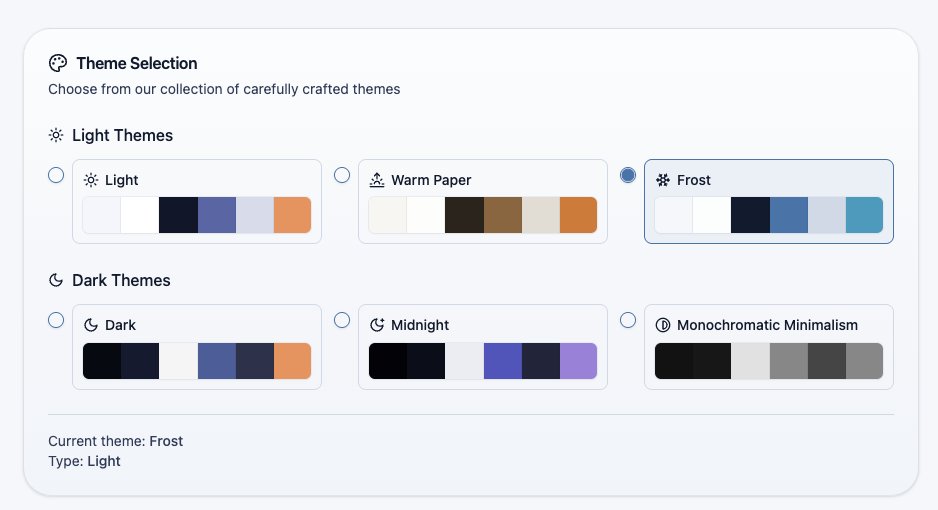Screen dimensions: 938x510
Task: Click the moon icon next to Dark Themes
Action: pos(56,280)
